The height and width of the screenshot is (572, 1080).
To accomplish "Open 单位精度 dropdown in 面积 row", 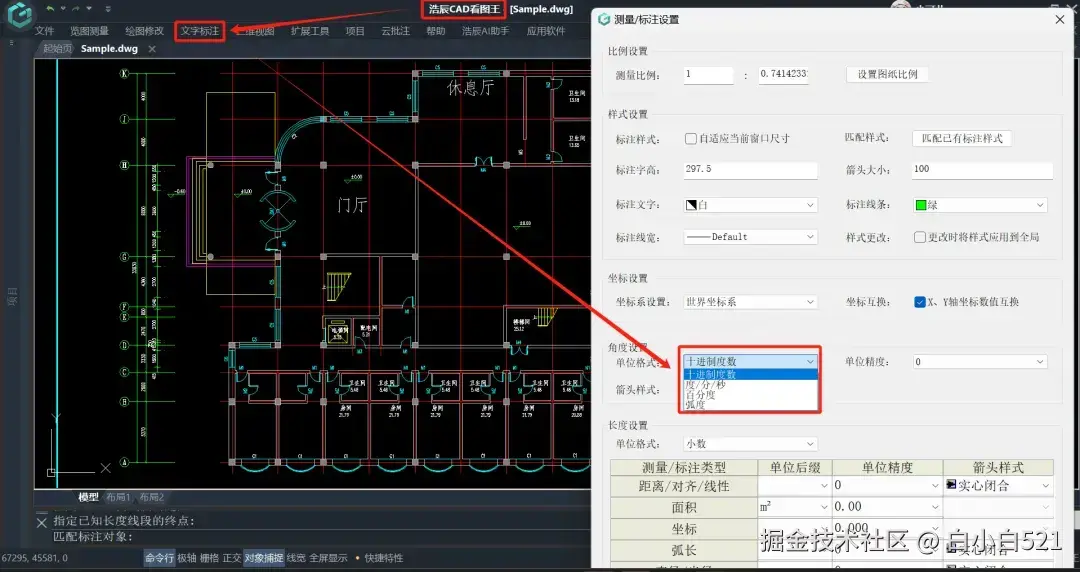I will pos(887,507).
